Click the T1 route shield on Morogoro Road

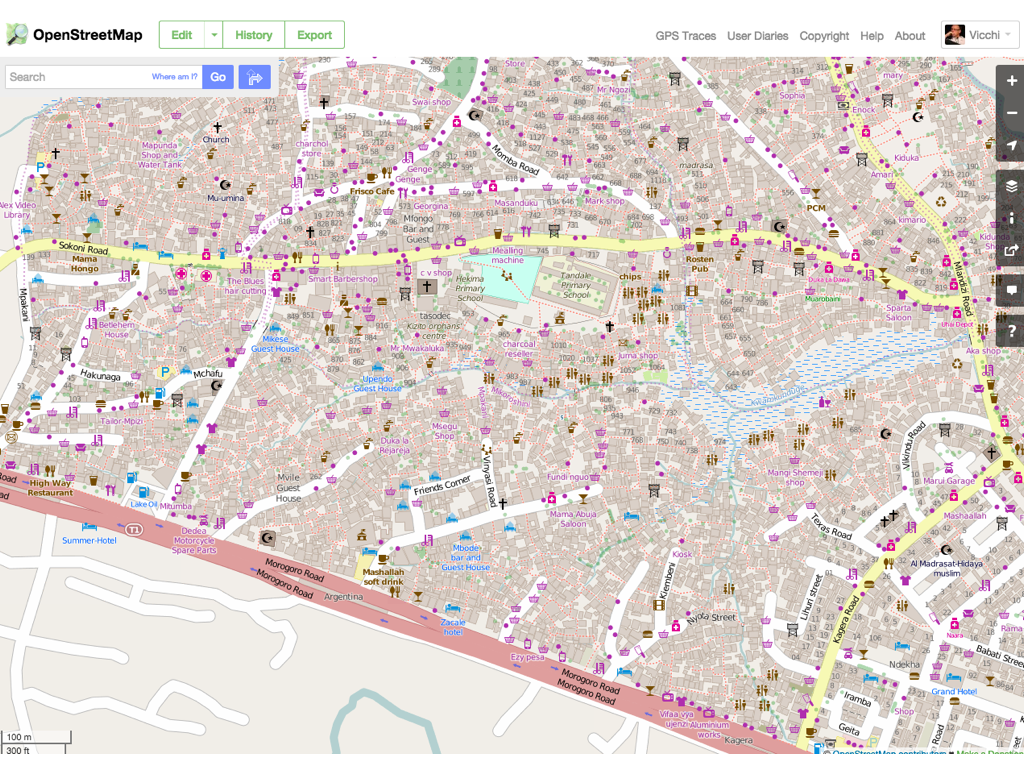pos(134,529)
